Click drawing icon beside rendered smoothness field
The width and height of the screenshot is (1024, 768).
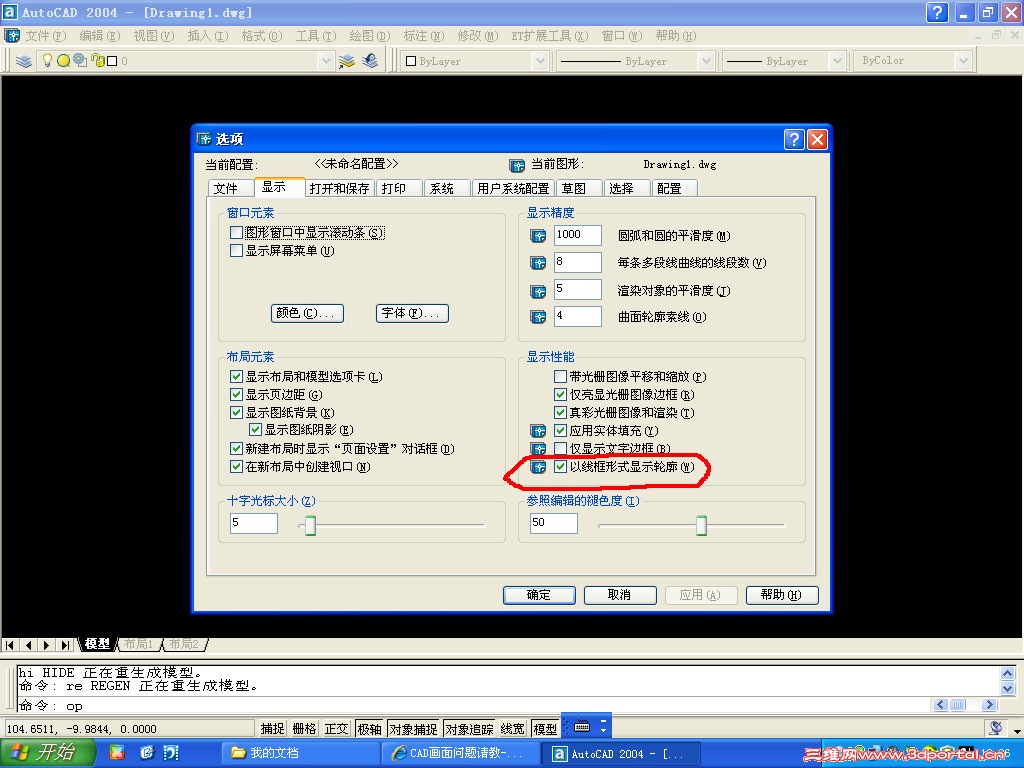[x=538, y=291]
